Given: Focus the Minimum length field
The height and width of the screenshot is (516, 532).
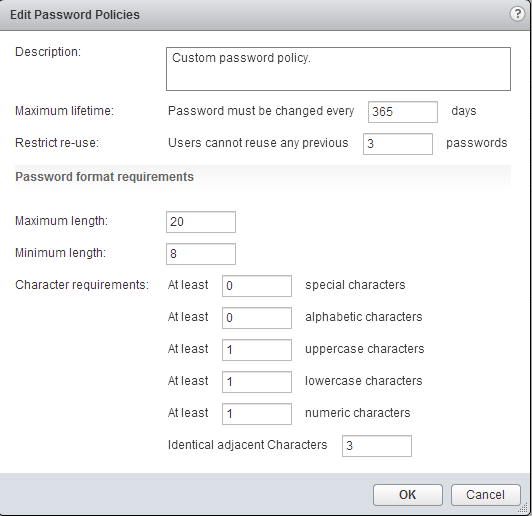Looking at the screenshot, I should click(x=201, y=254).
